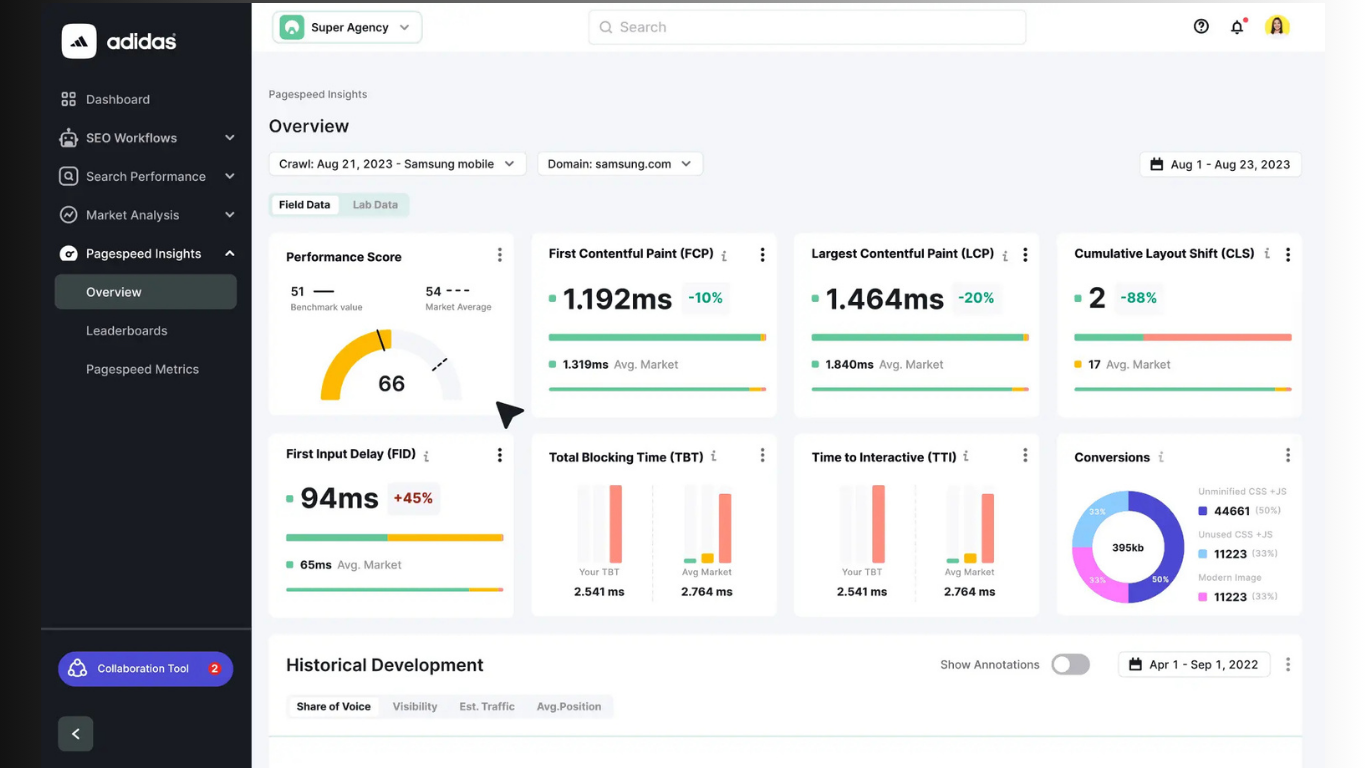Viewport: 1366px width, 768px height.
Task: Click the magnifier icon in search box
Action: coord(606,27)
